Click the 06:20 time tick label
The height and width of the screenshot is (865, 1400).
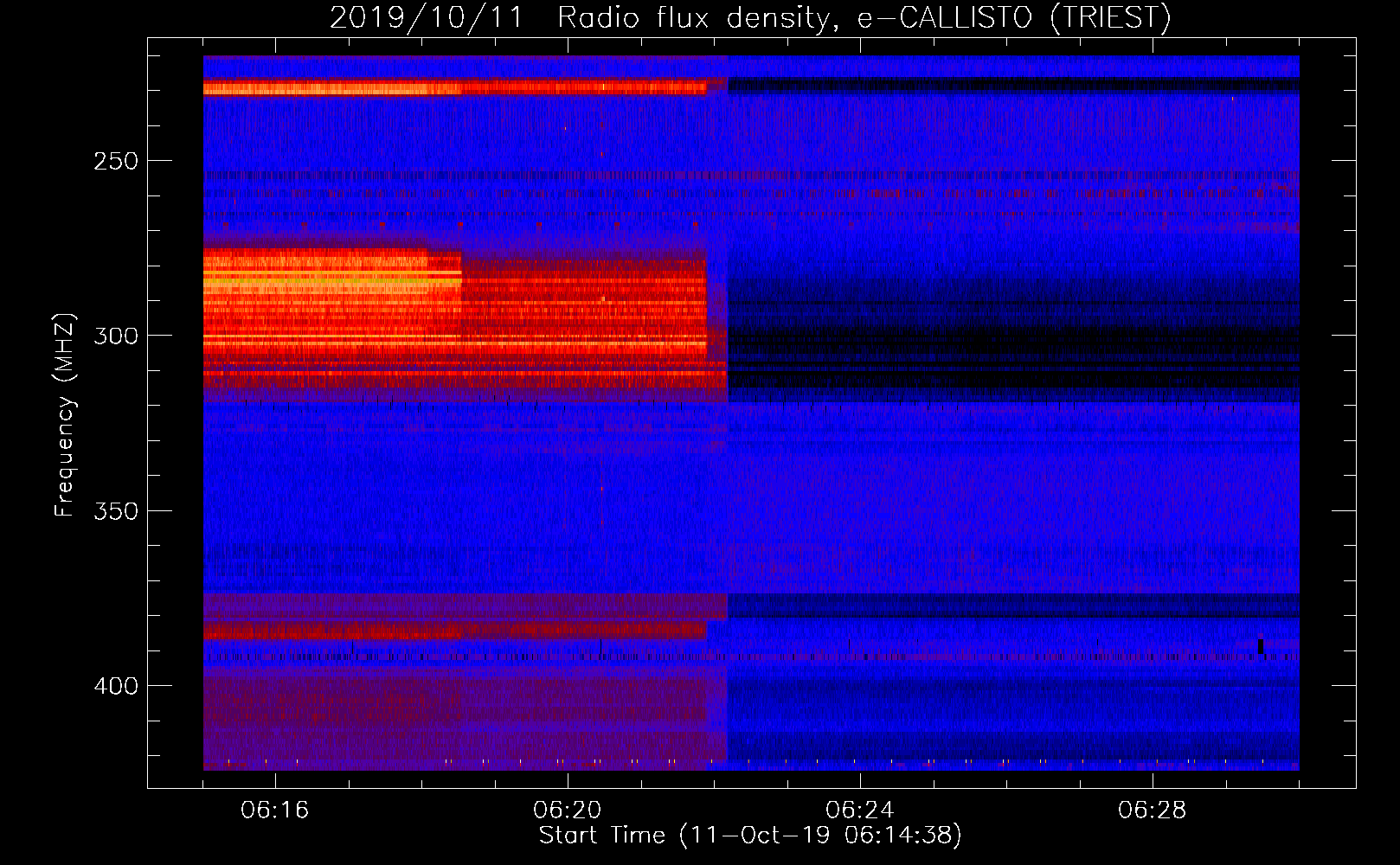[x=567, y=811]
